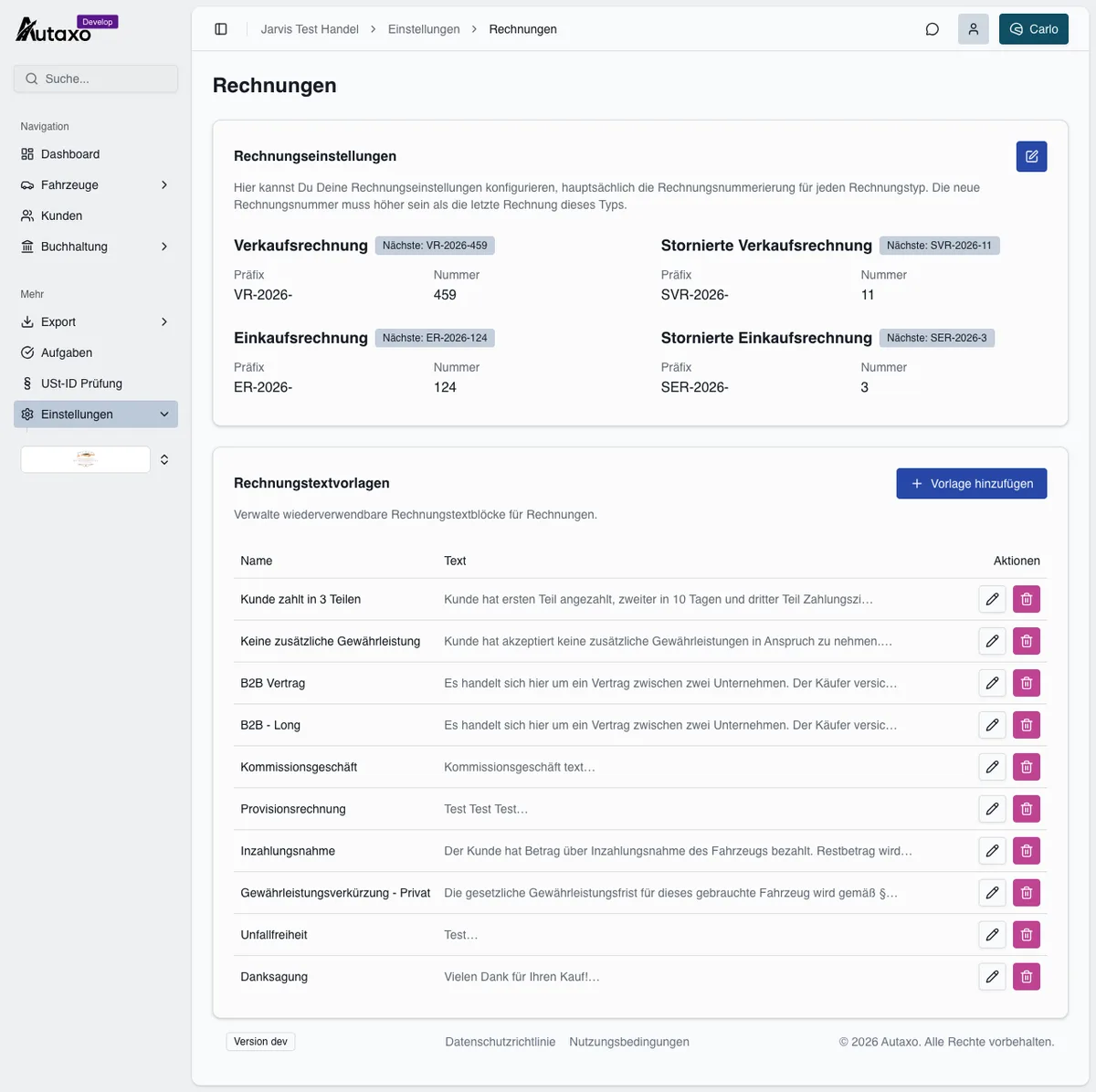
Task: Click the 'Name' column header
Action: [257, 561]
